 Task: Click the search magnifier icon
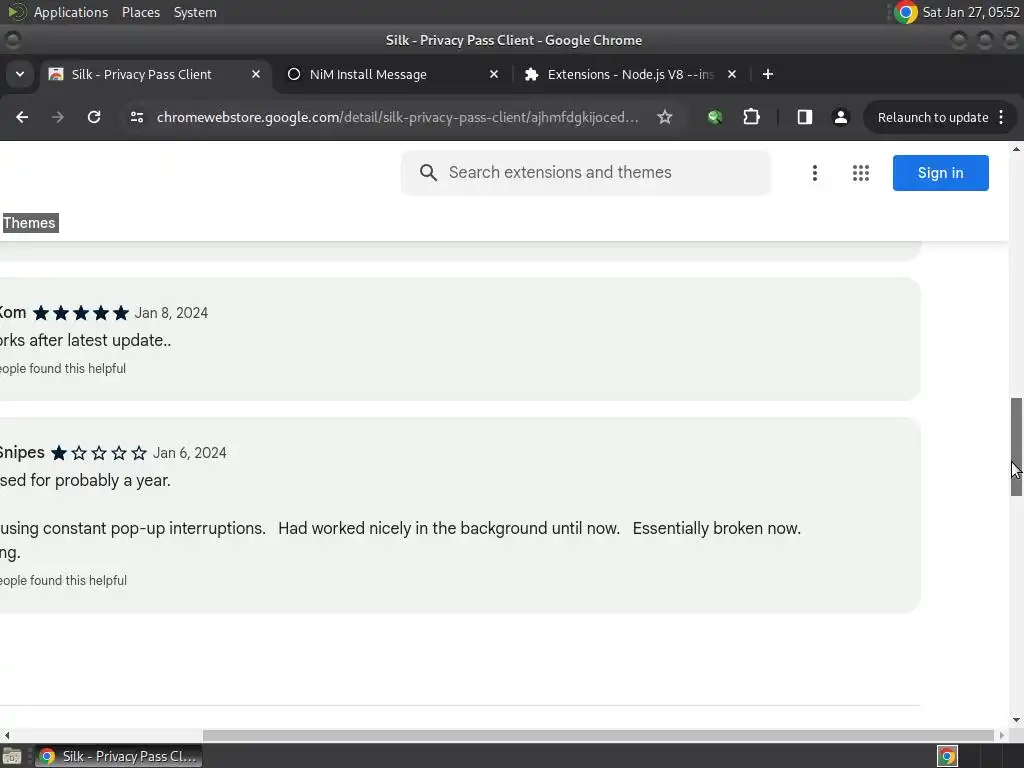click(x=428, y=172)
